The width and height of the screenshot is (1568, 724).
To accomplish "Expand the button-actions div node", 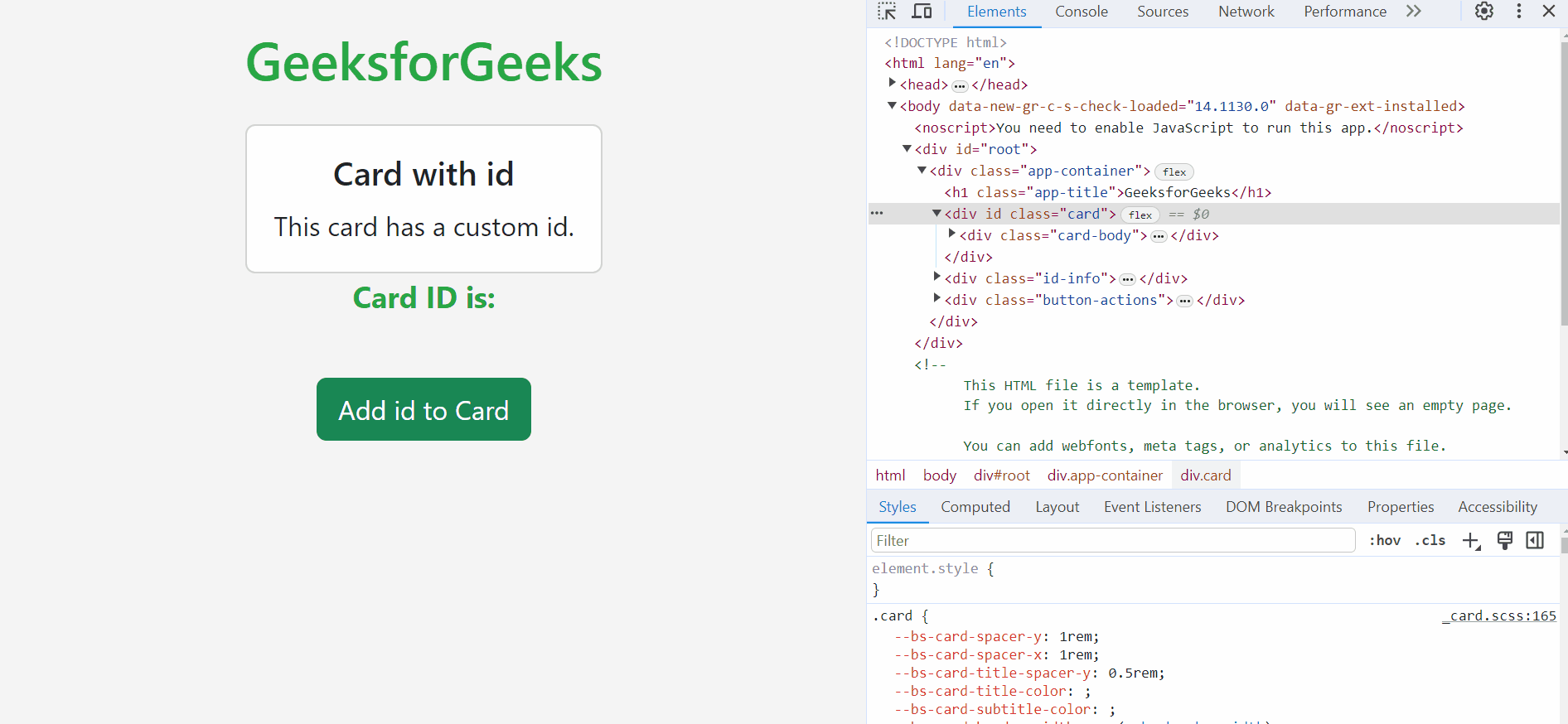I will (x=937, y=299).
